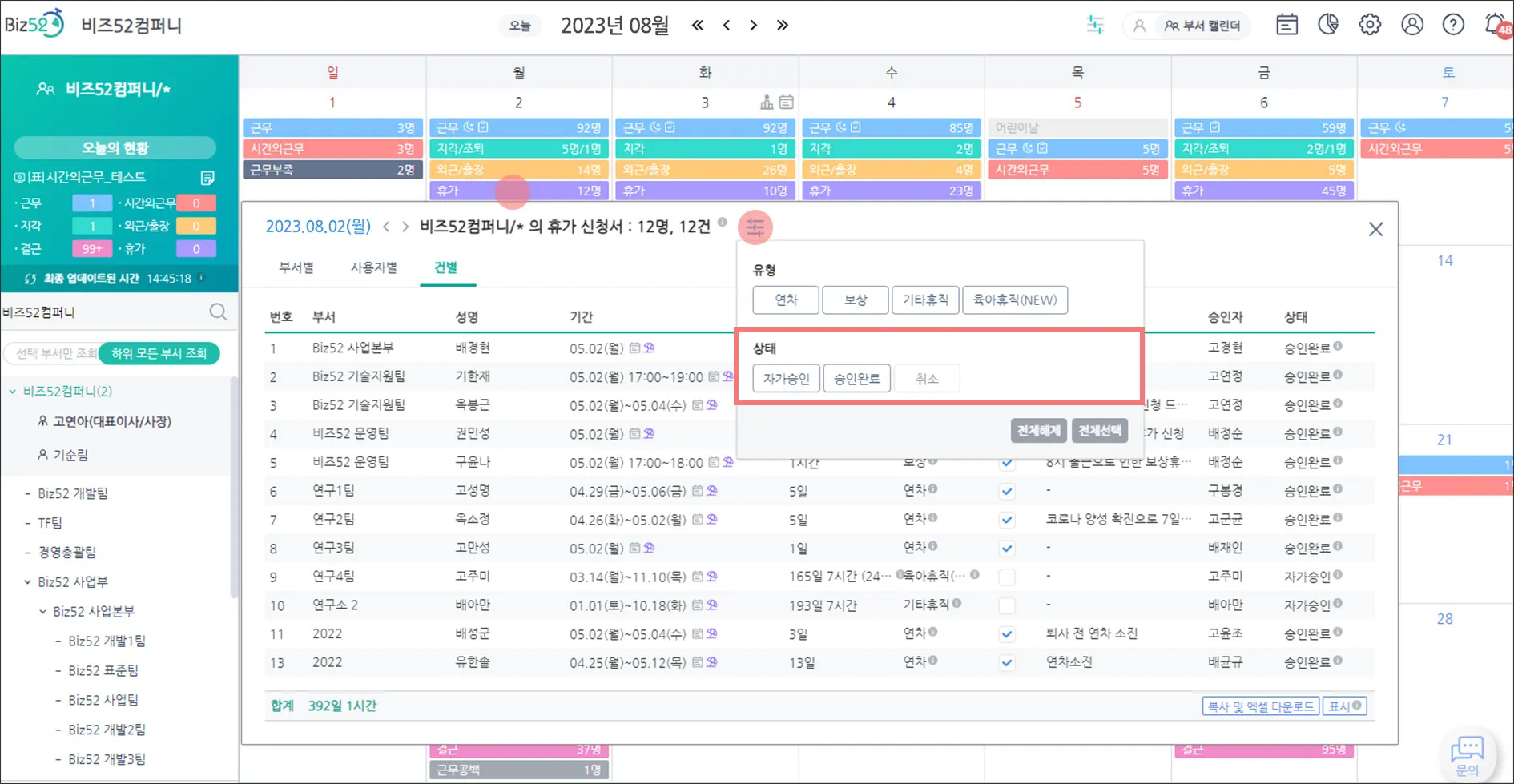Toggle the 취소 status filter
1514x784 pixels.
click(x=927, y=379)
